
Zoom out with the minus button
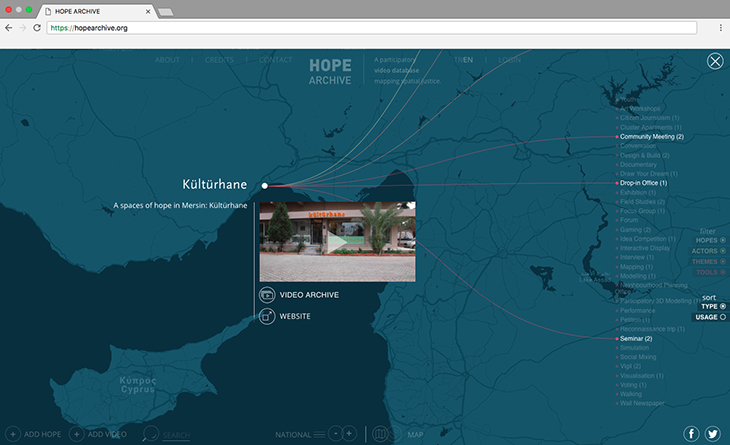[335, 434]
